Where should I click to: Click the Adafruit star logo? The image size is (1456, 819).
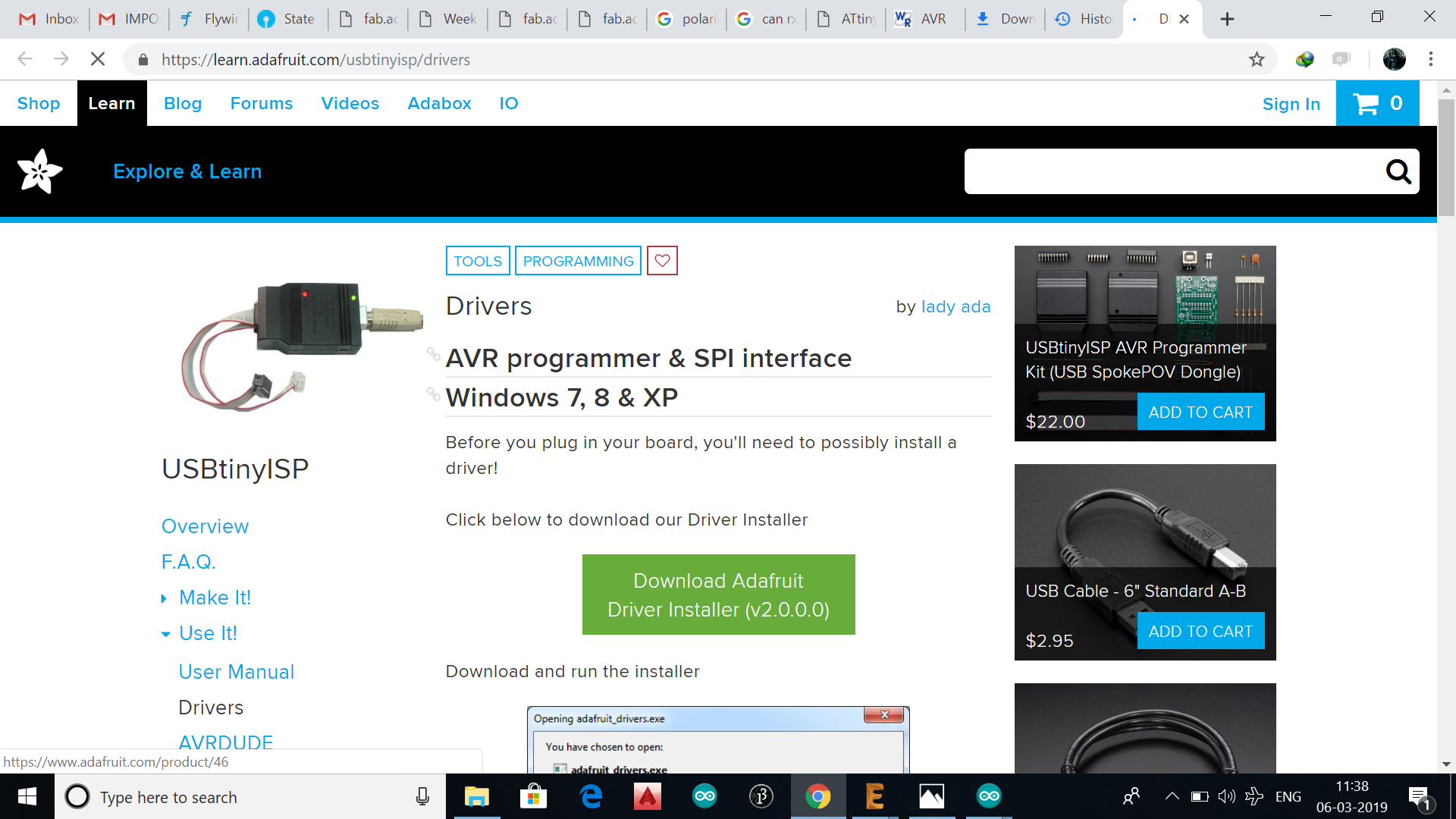click(x=39, y=171)
